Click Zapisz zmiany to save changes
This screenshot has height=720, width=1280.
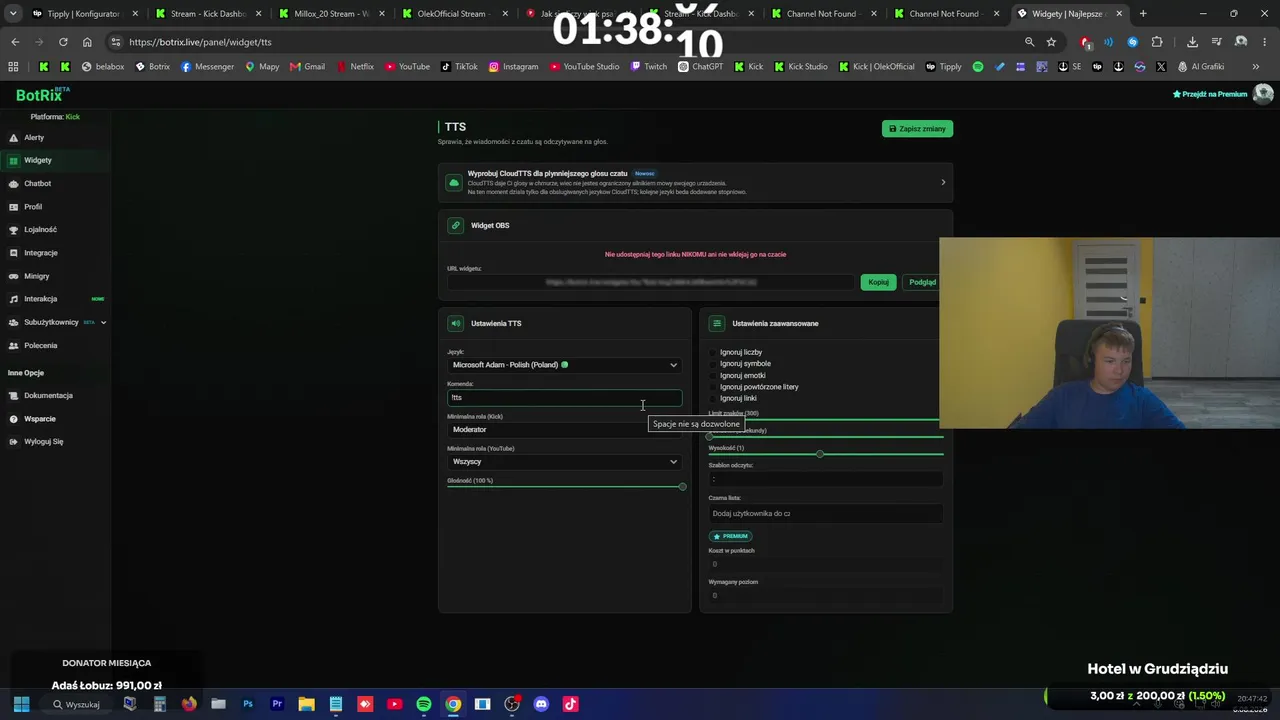point(917,129)
